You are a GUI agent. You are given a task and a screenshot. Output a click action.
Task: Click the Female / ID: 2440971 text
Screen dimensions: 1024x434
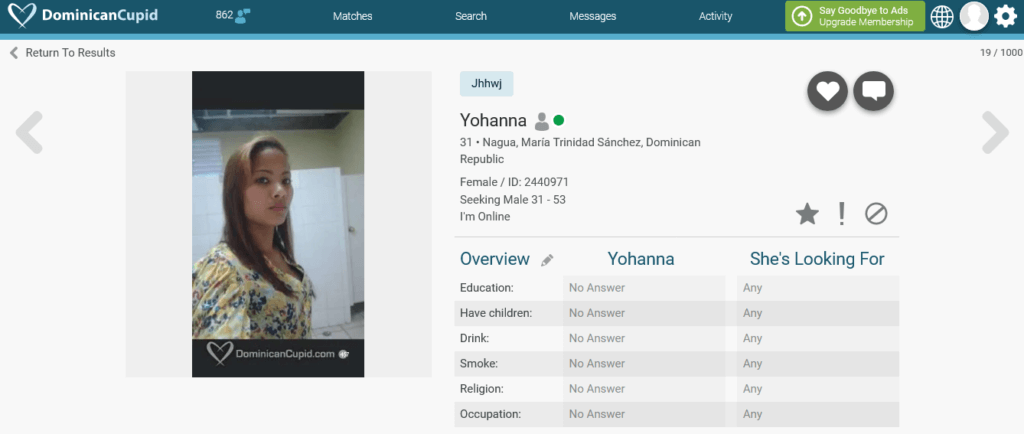514,182
